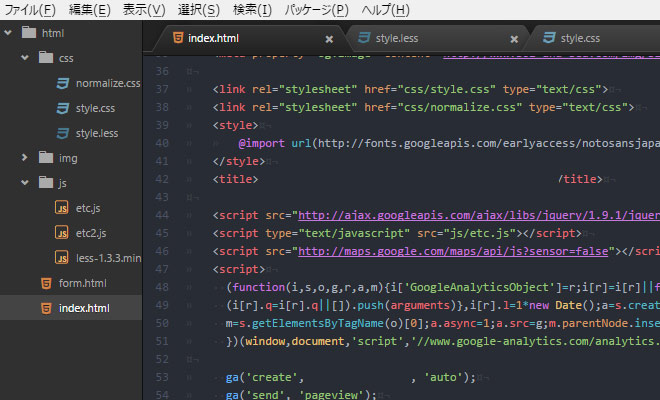Screen dimensions: 660x400
Task: Open normalize.css from the tree
Action: 108,83
